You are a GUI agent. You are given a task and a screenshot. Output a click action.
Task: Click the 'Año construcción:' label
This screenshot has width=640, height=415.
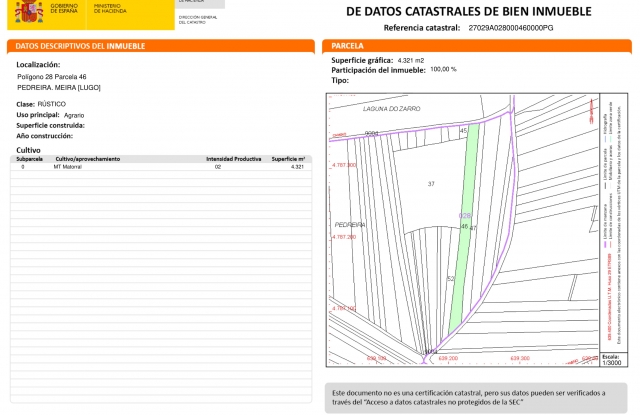pos(44,136)
